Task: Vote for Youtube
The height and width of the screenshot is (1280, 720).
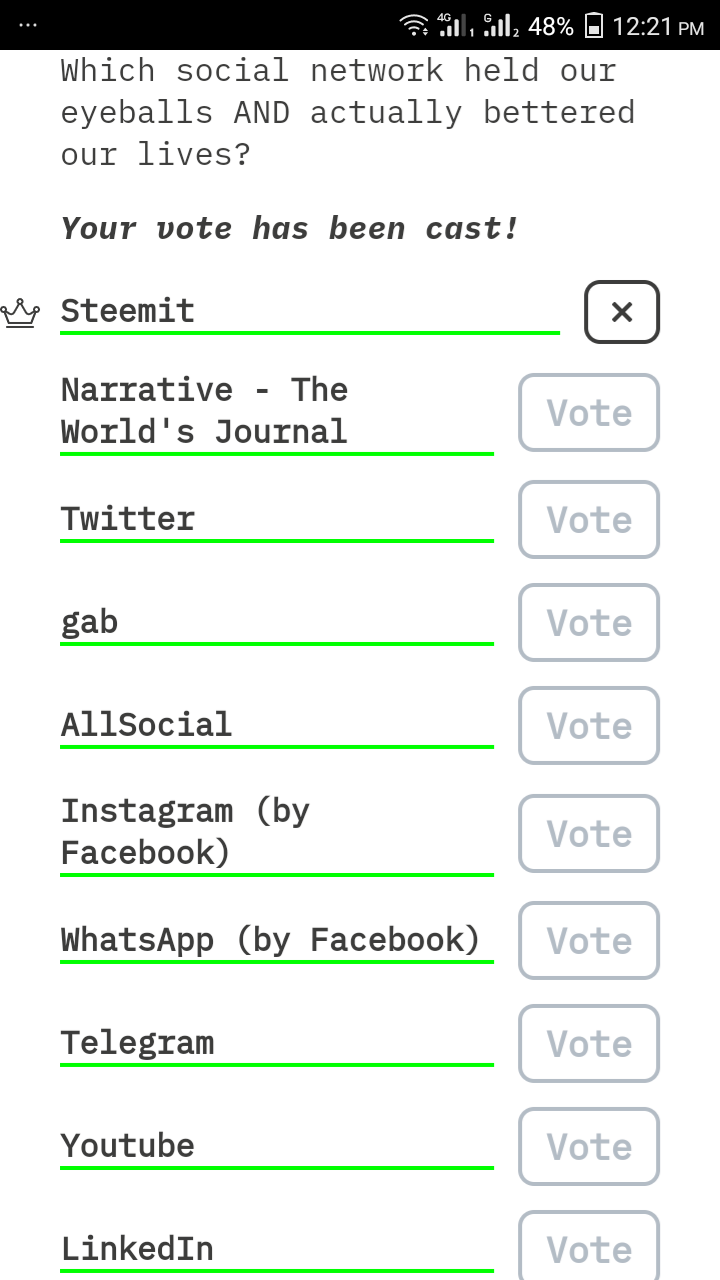Action: (x=589, y=1146)
